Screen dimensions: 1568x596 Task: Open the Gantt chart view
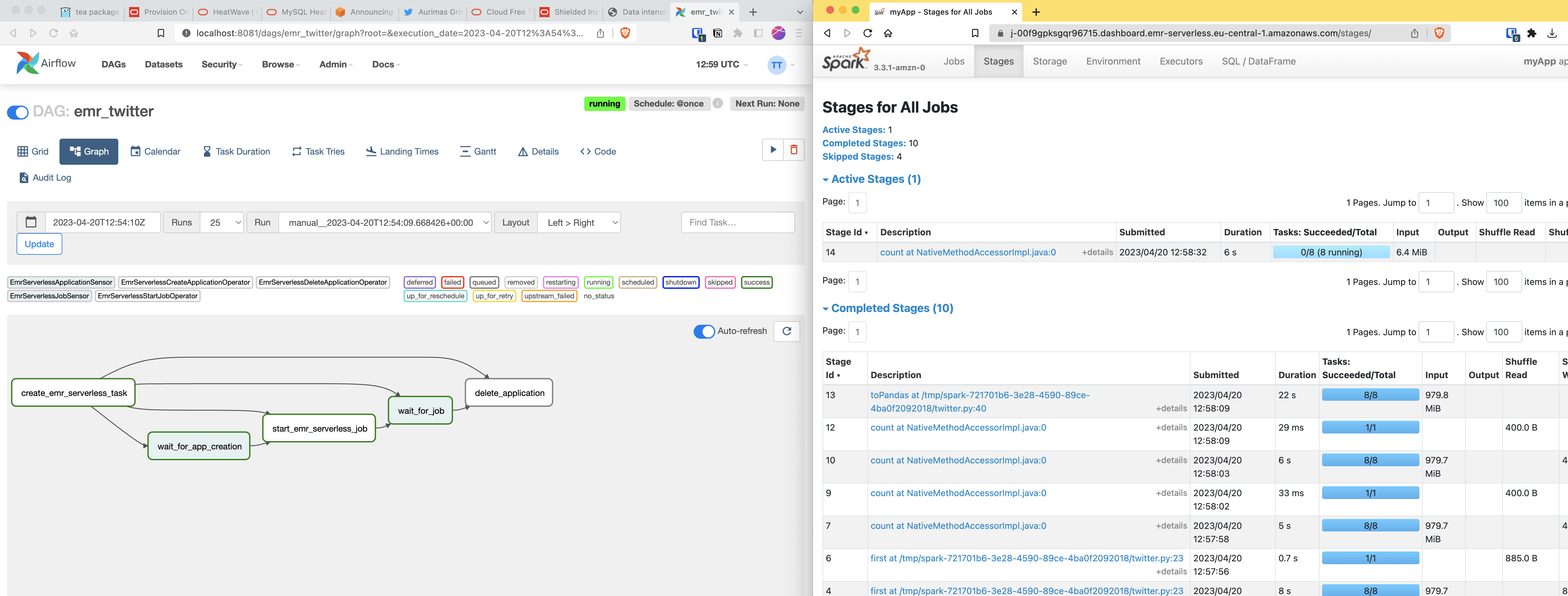pyautogui.click(x=478, y=152)
